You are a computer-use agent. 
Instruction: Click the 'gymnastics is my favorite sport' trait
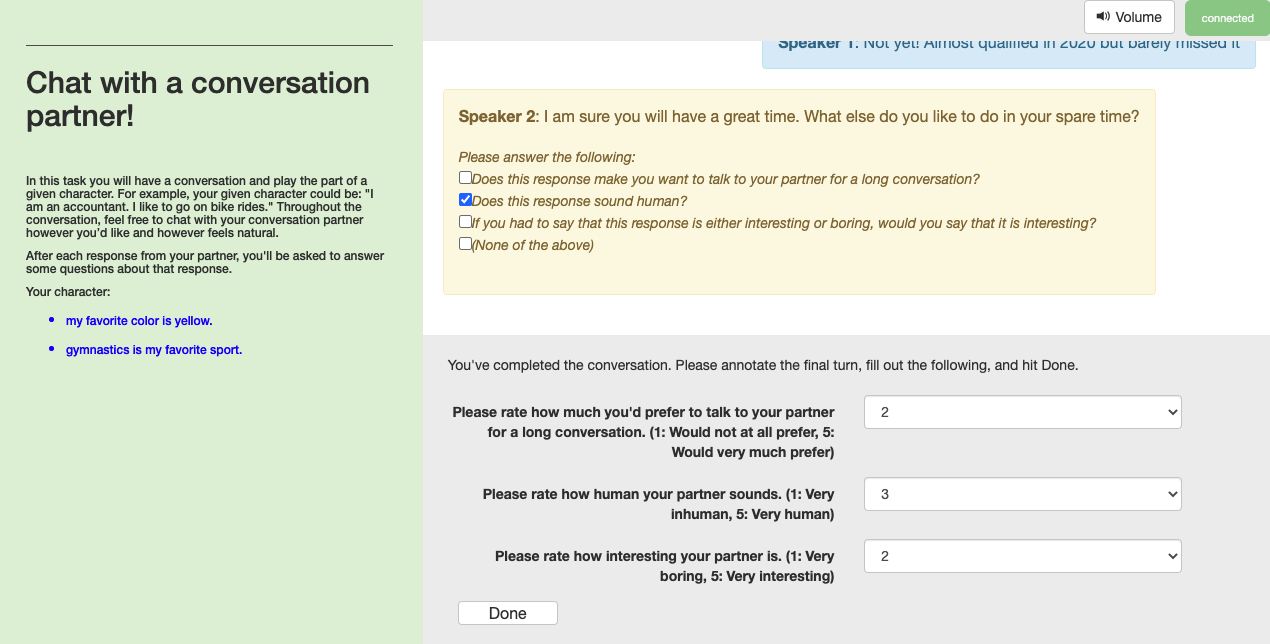coord(154,350)
